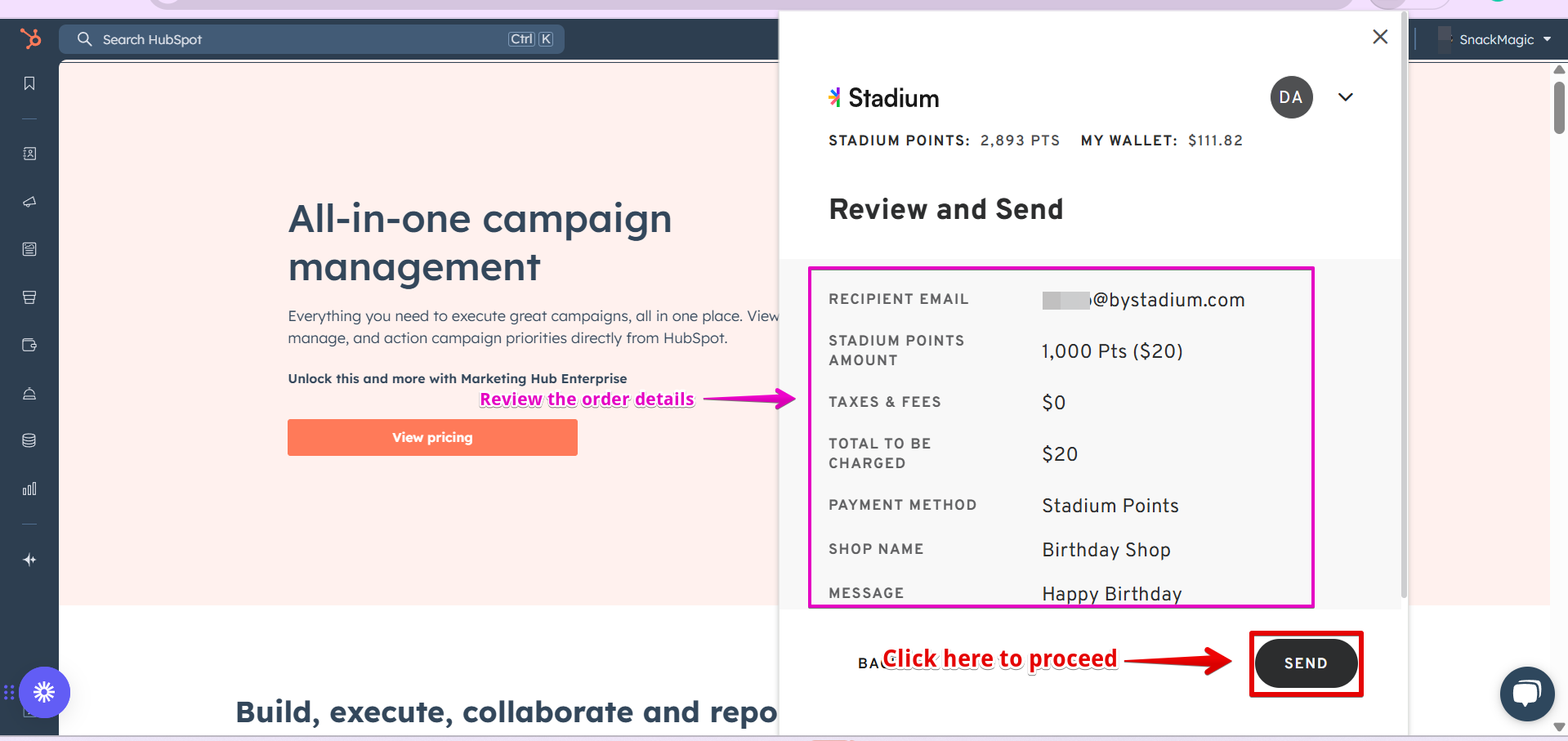The height and width of the screenshot is (741, 1568).
Task: Click the Stadium Points payment method value
Action: coord(1110,506)
